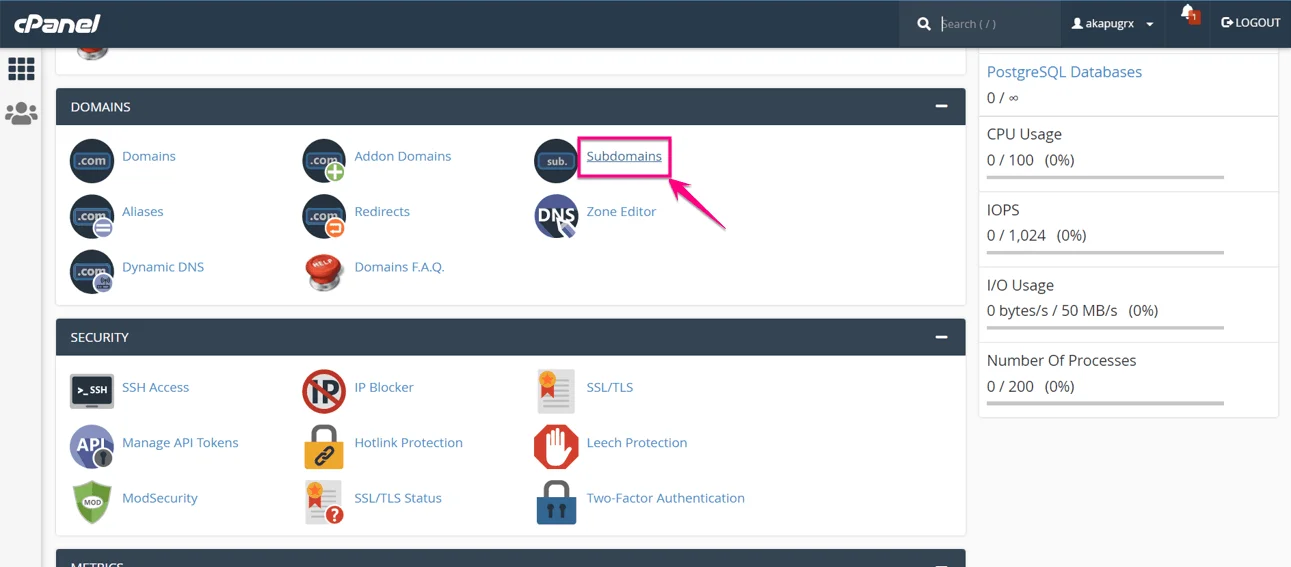The image size is (1291, 567).
Task: Open the Dynamic DNS icon
Action: click(x=92, y=271)
